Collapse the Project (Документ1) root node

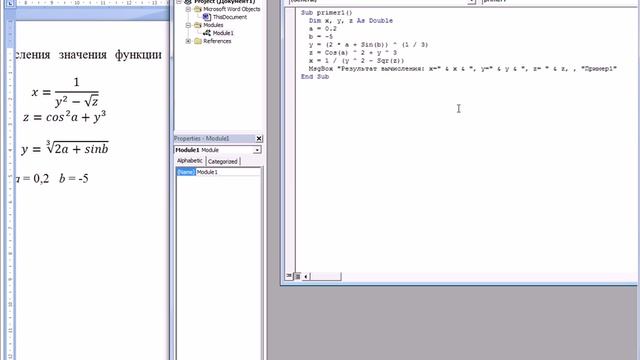pos(179,2)
